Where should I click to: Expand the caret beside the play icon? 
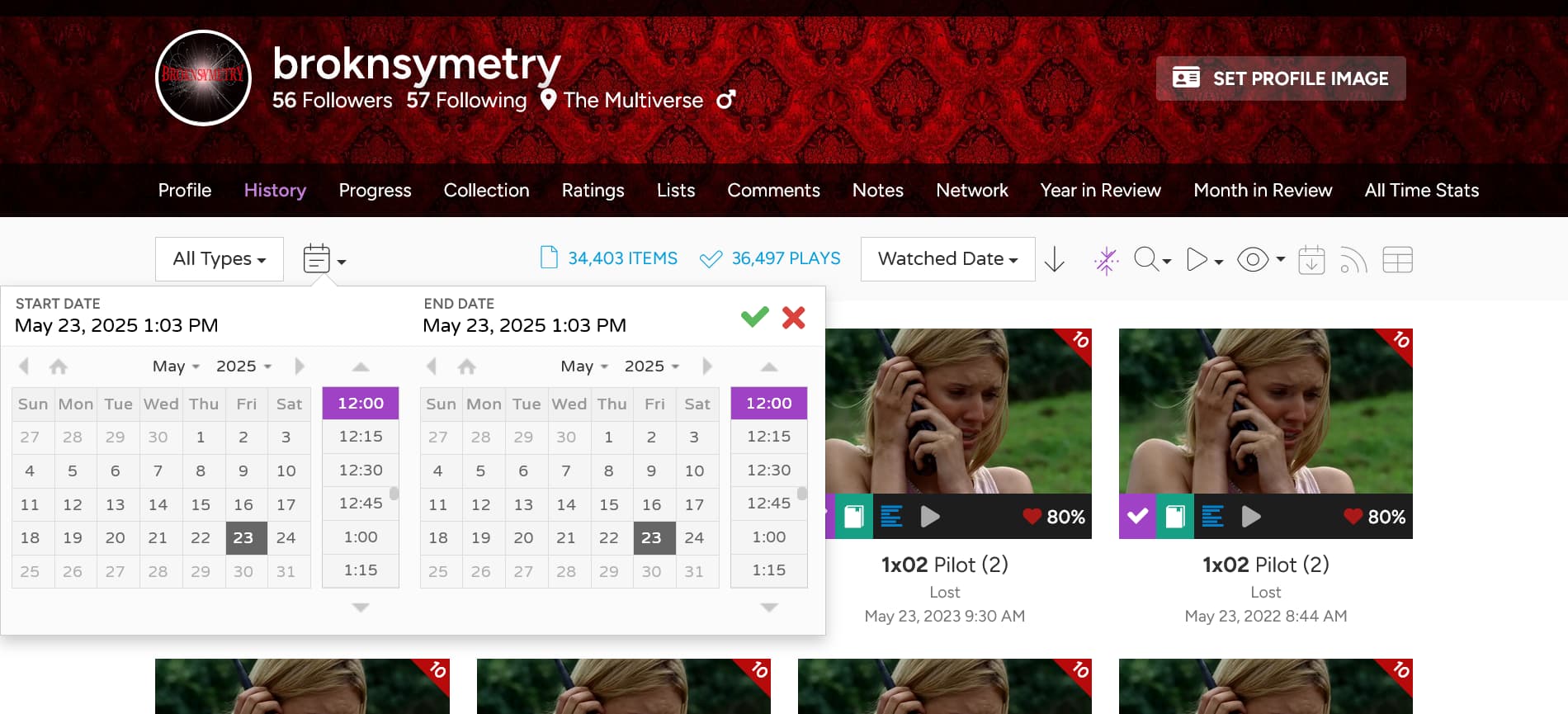point(1218,261)
